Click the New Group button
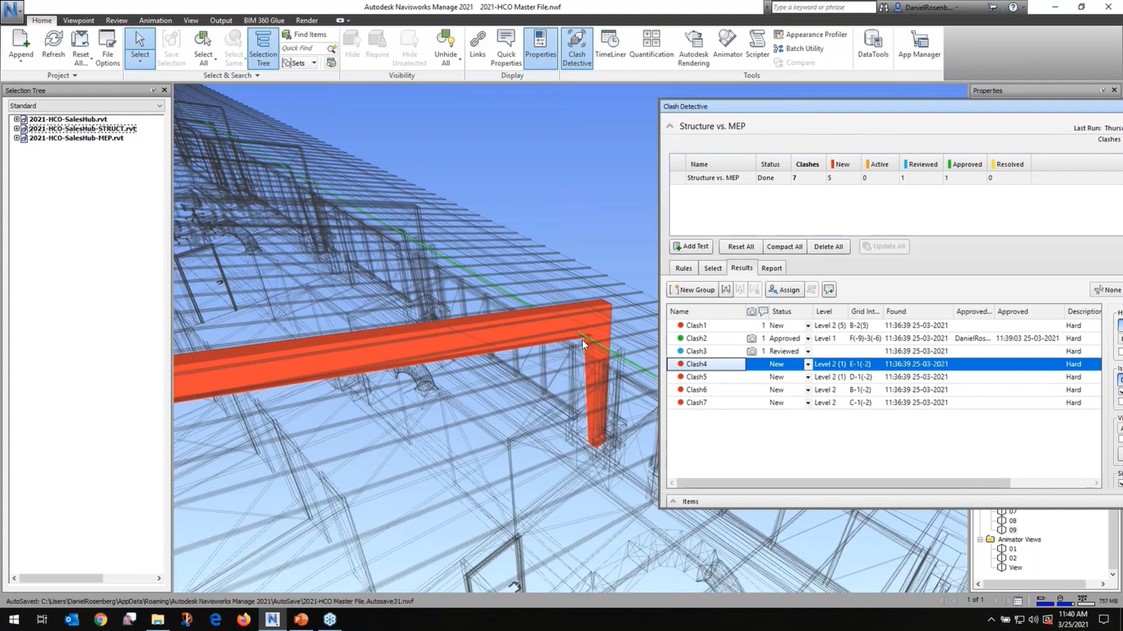Viewport: 1123px width, 631px height. coord(693,289)
